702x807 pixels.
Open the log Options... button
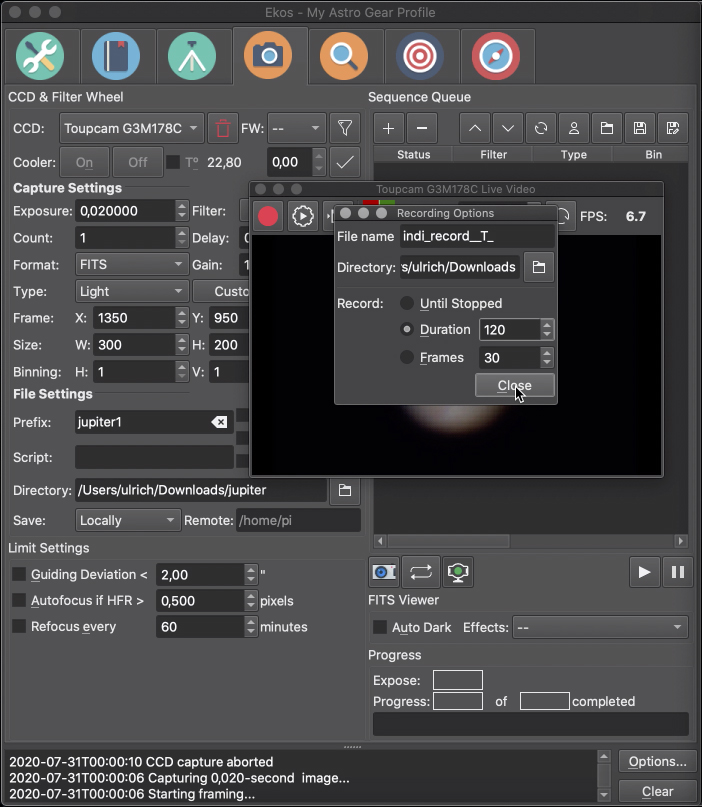[x=657, y=762]
